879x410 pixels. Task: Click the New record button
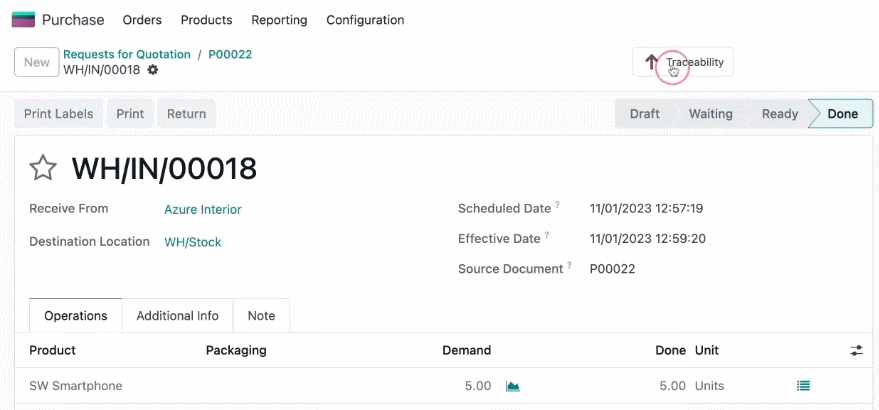[36, 62]
